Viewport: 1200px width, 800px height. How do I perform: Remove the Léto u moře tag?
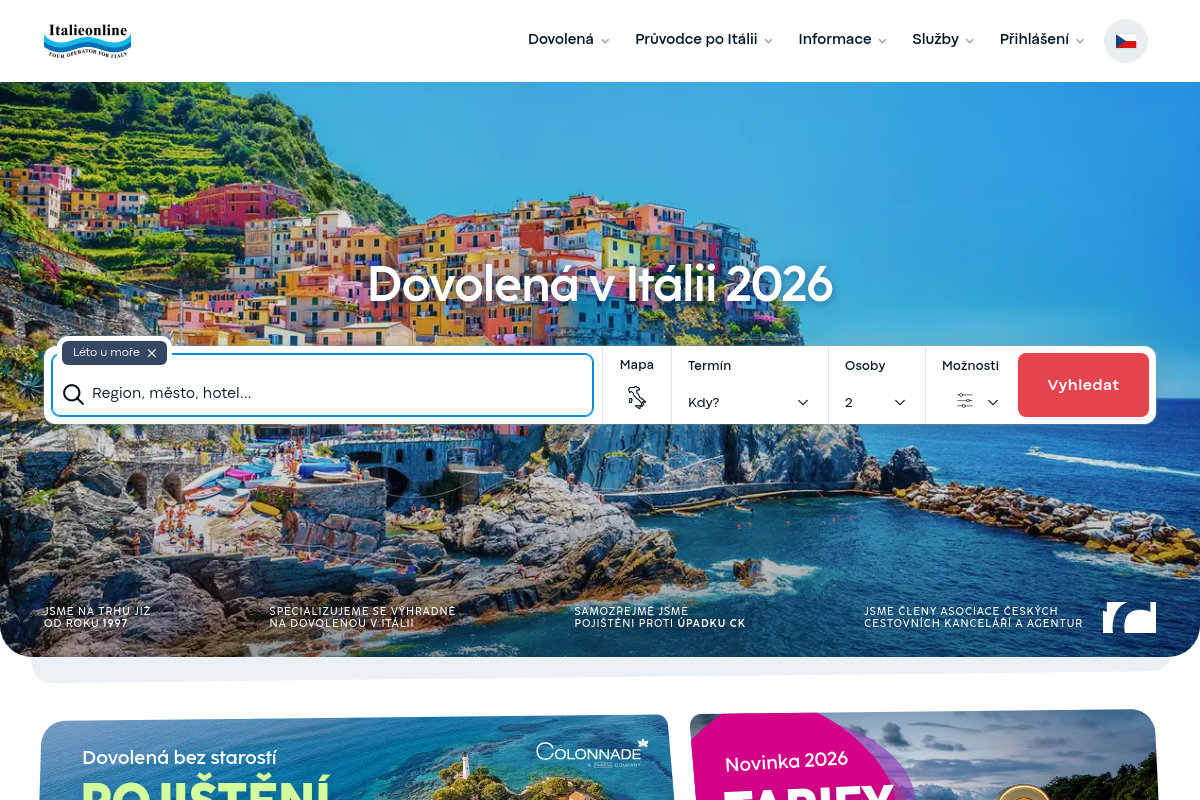pos(152,353)
